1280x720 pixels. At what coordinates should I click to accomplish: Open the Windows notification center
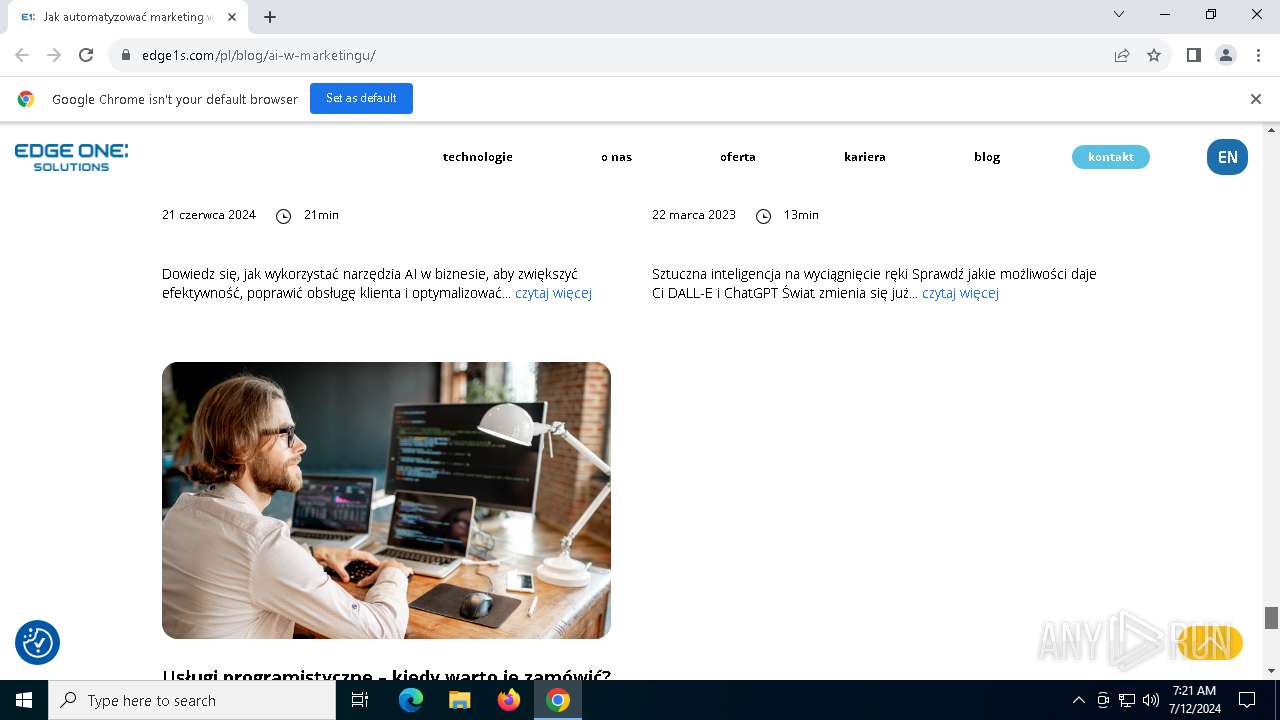[x=1247, y=700]
